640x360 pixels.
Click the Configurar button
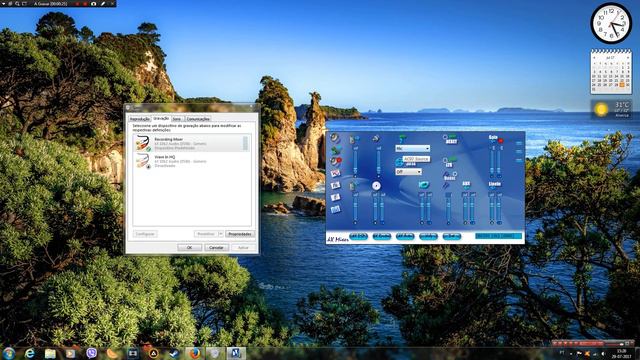coord(145,234)
